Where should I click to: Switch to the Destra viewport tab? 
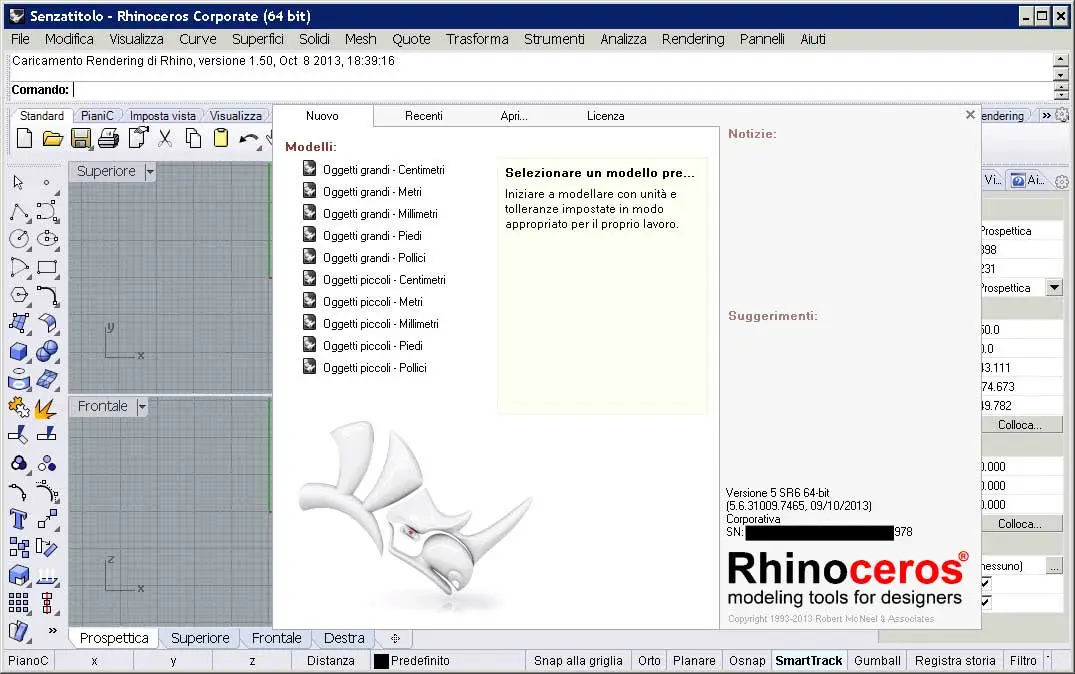[x=343, y=638]
